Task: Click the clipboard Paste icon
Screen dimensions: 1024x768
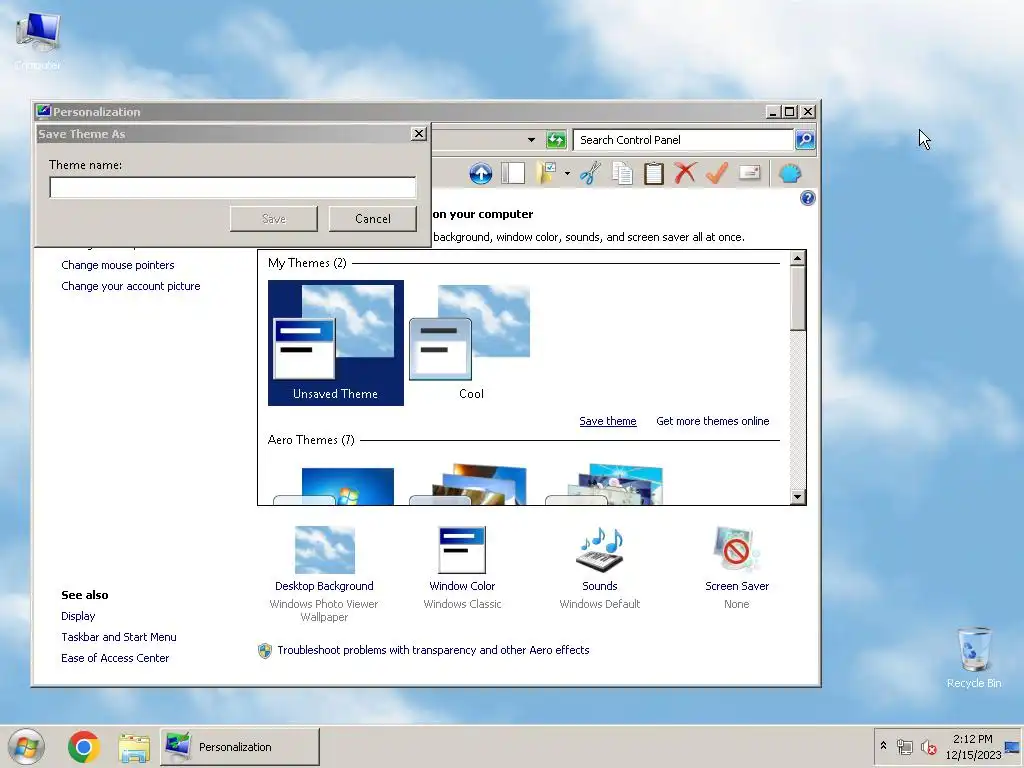Action: [654, 174]
